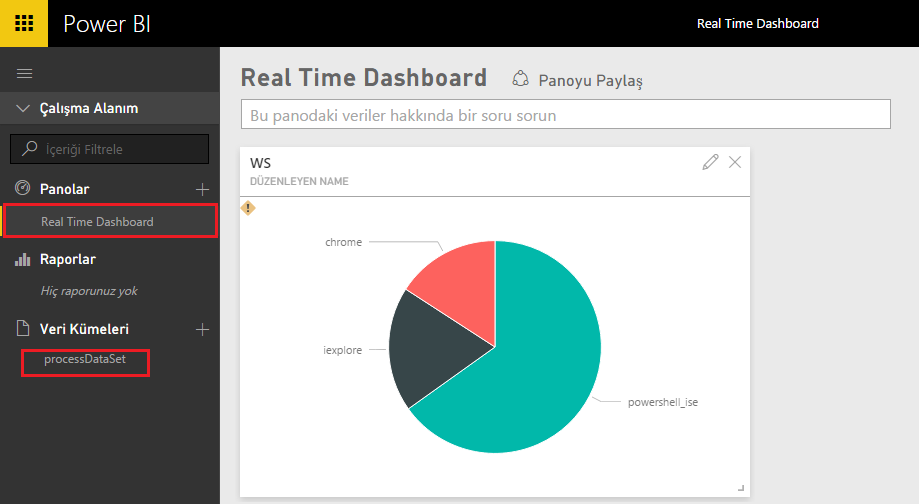Screen dimensions: 919x504
Task: Remove the WS tile with the X icon
Action: 735,162
